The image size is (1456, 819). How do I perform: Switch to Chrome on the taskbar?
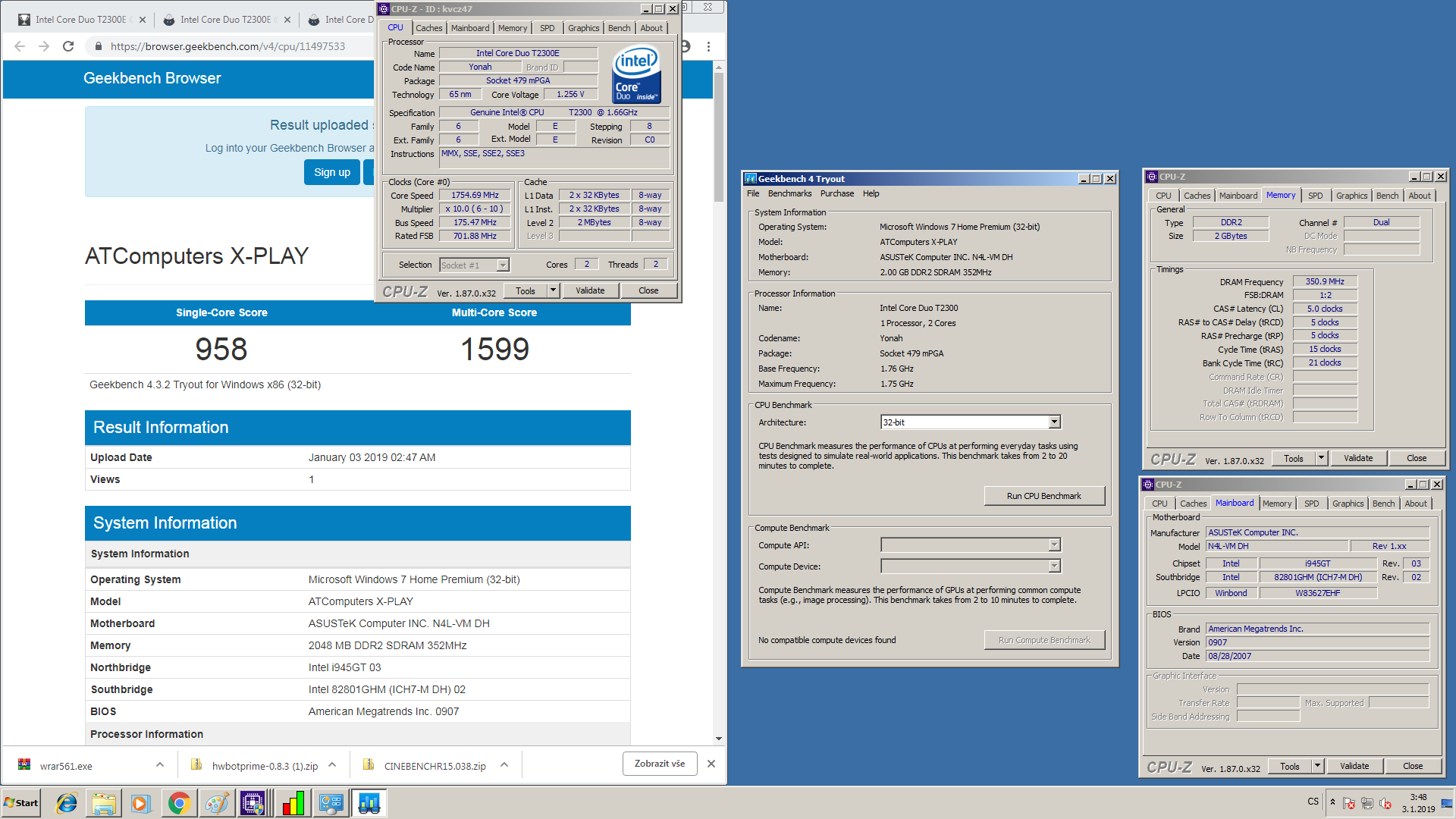point(179,803)
